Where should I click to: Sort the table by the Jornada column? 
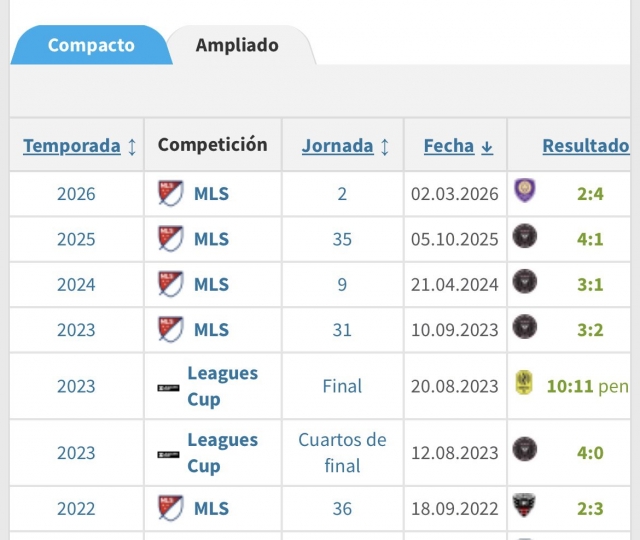tap(338, 146)
